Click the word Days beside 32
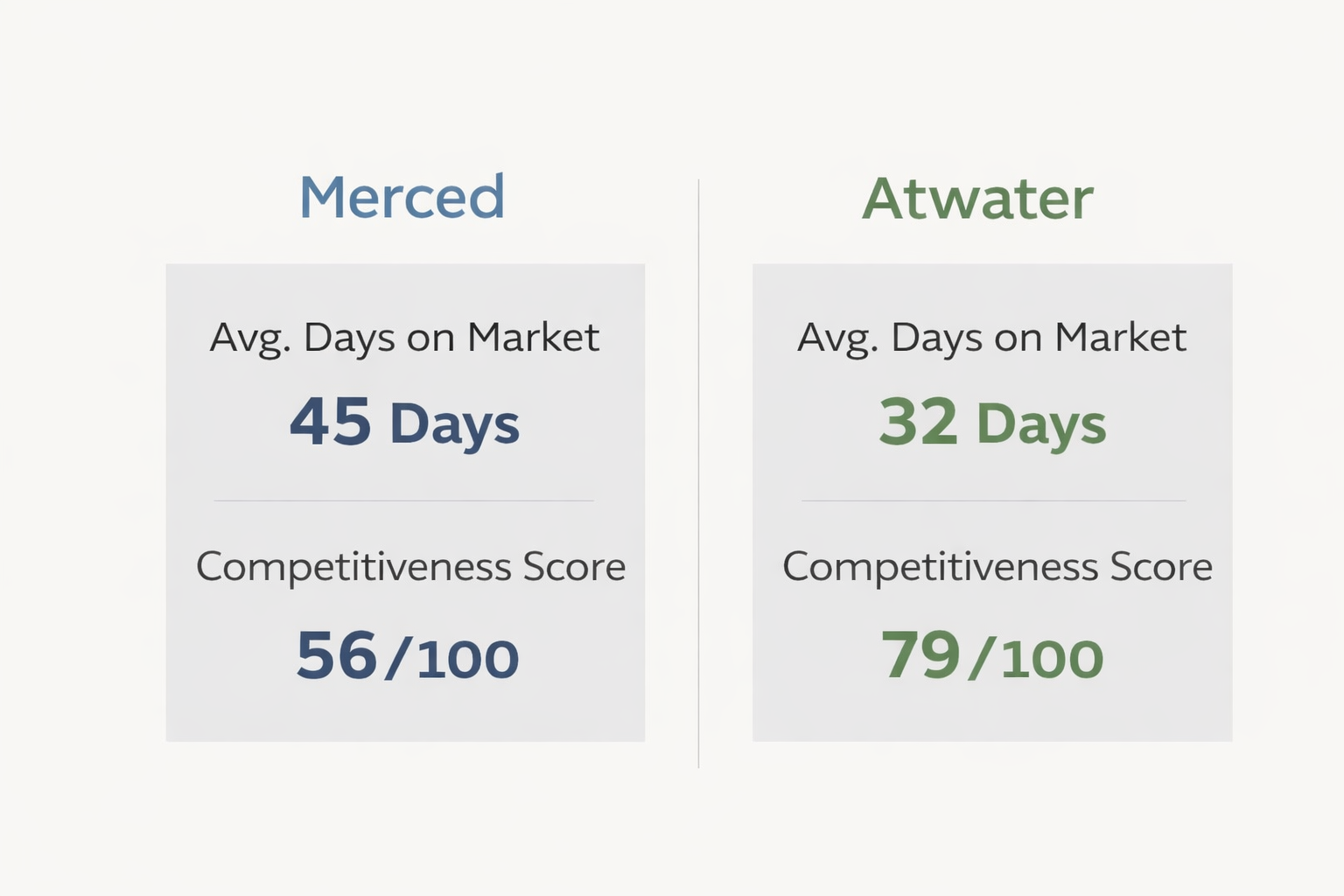 [1040, 425]
